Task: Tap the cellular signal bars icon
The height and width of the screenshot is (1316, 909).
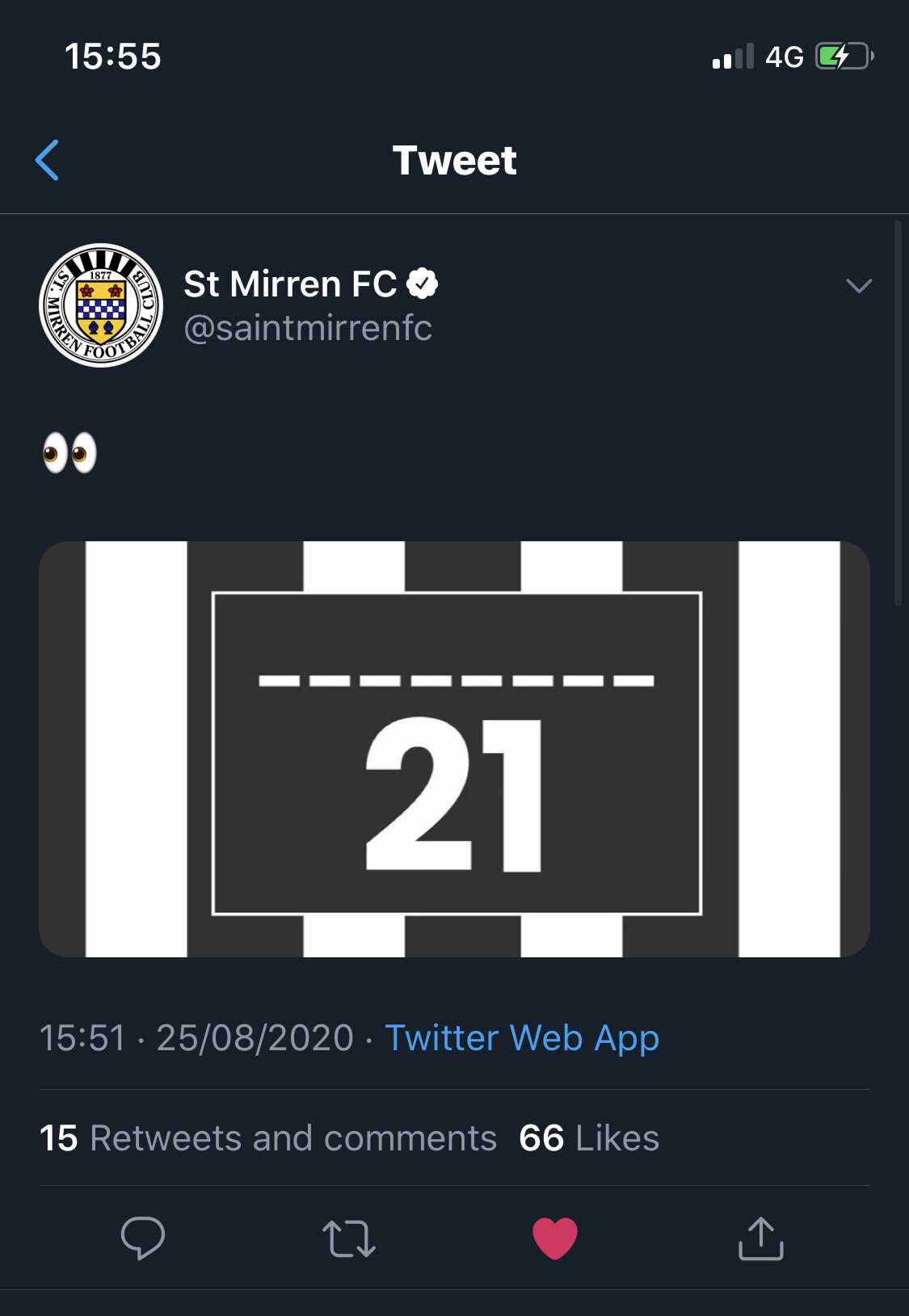Action: [x=733, y=57]
